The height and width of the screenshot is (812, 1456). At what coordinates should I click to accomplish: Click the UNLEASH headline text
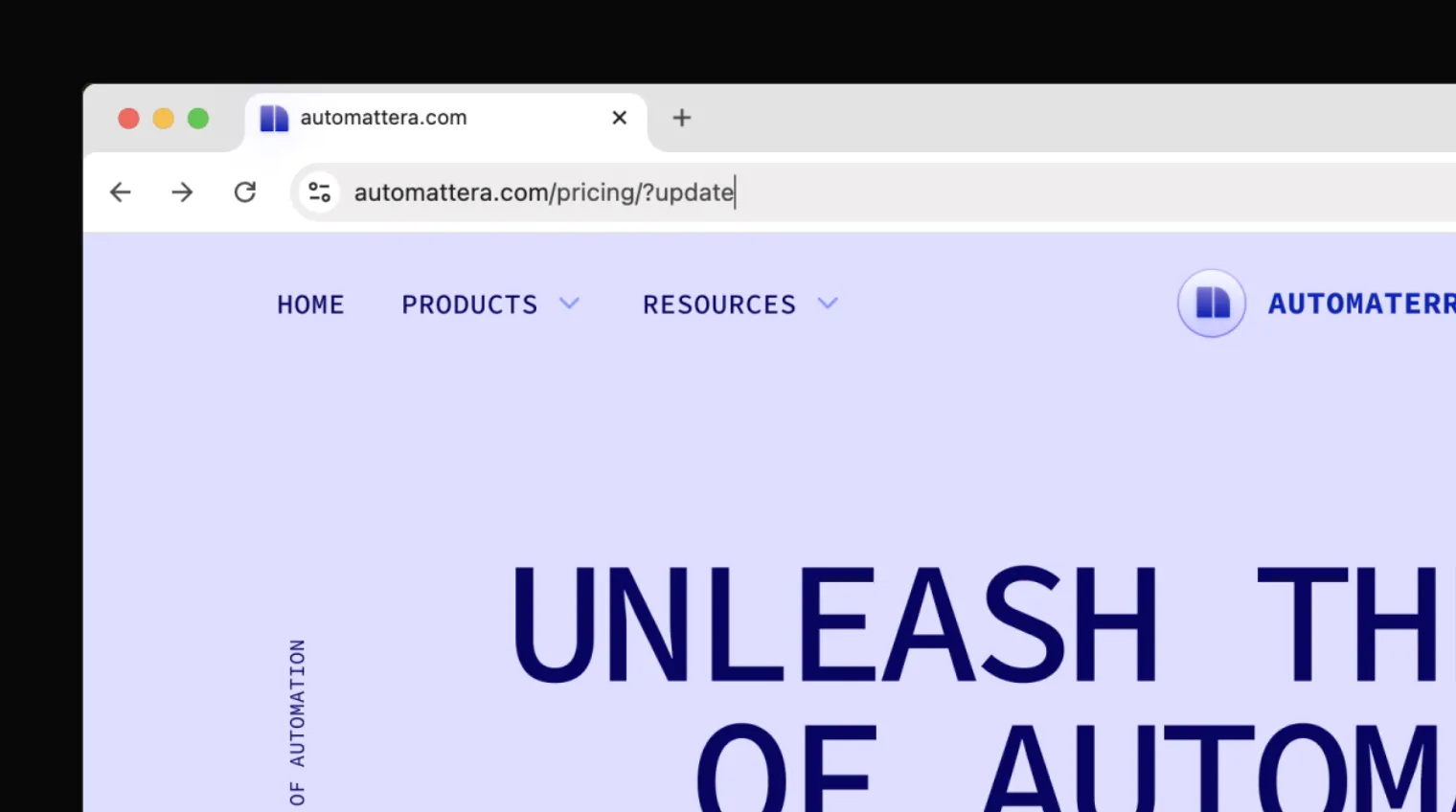[834, 624]
